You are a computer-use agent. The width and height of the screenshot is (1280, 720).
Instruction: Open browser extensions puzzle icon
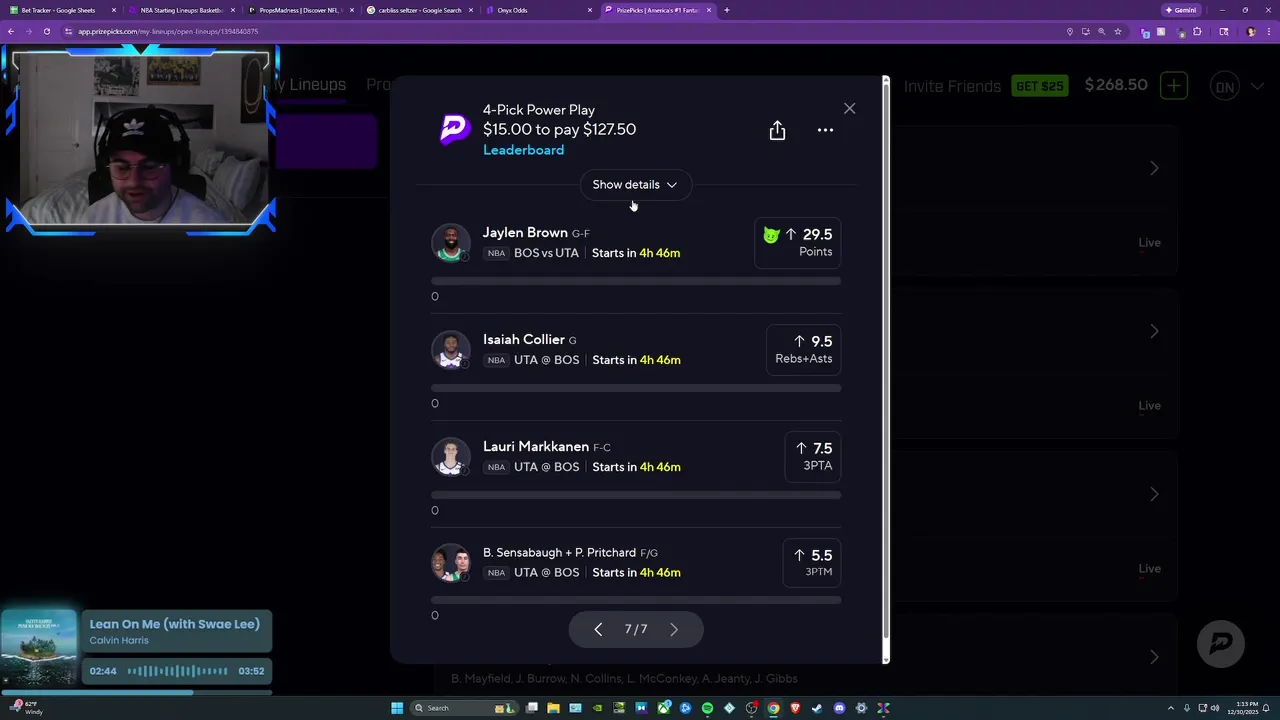coord(1197,31)
